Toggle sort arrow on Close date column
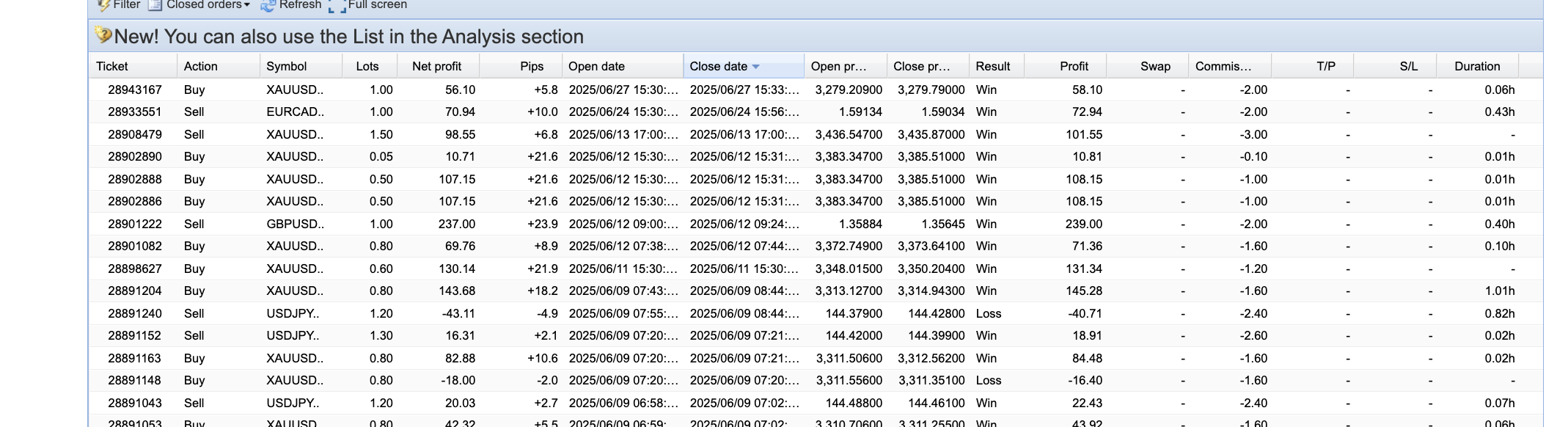Image resolution: width=1568 pixels, height=427 pixels. 756,67
